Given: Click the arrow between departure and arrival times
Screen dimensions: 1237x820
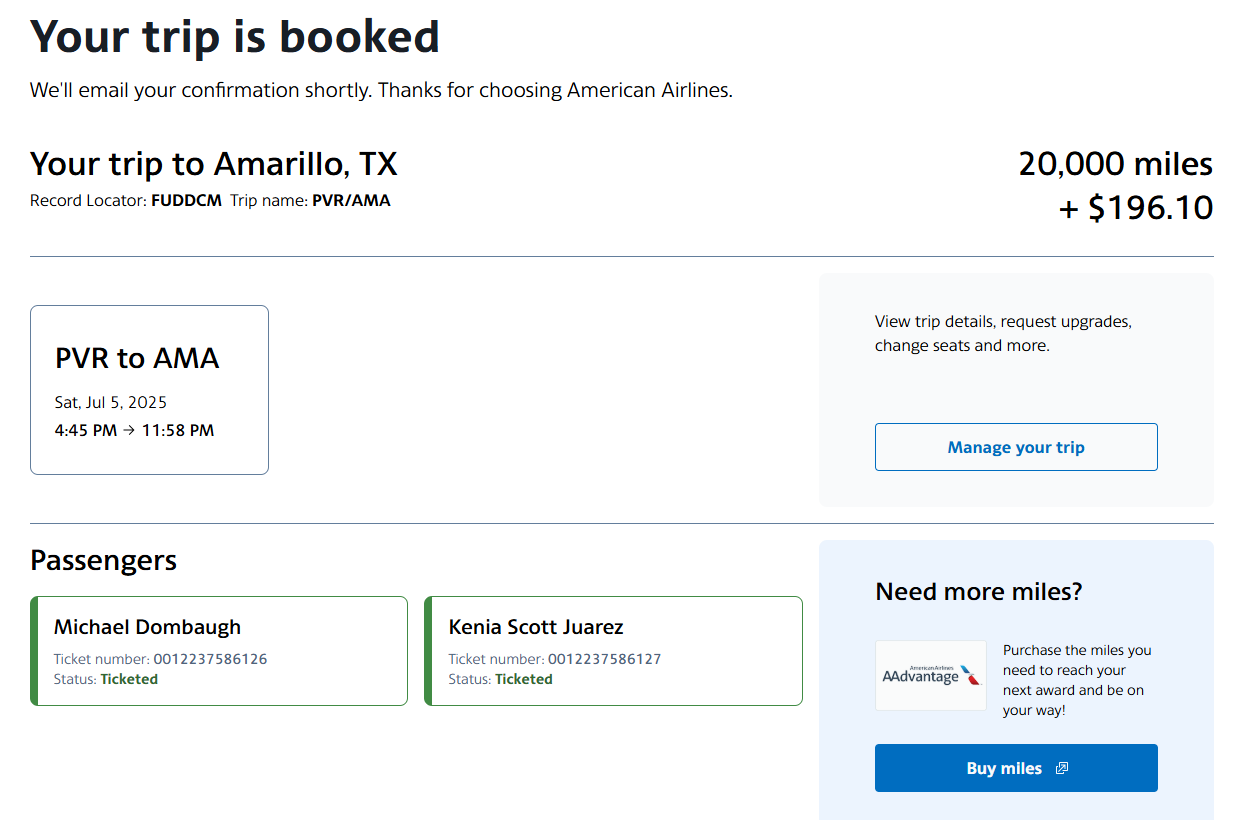Looking at the screenshot, I should tap(127, 430).
